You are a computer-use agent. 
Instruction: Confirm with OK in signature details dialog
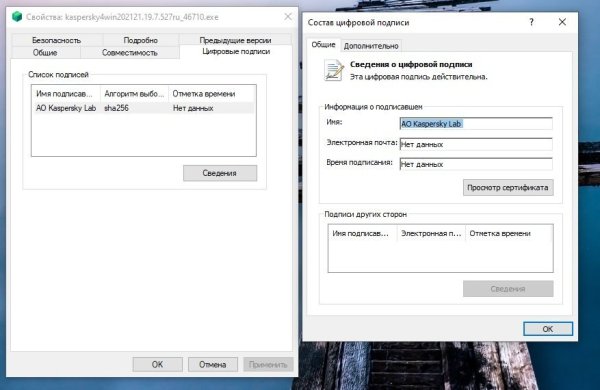coord(548,328)
